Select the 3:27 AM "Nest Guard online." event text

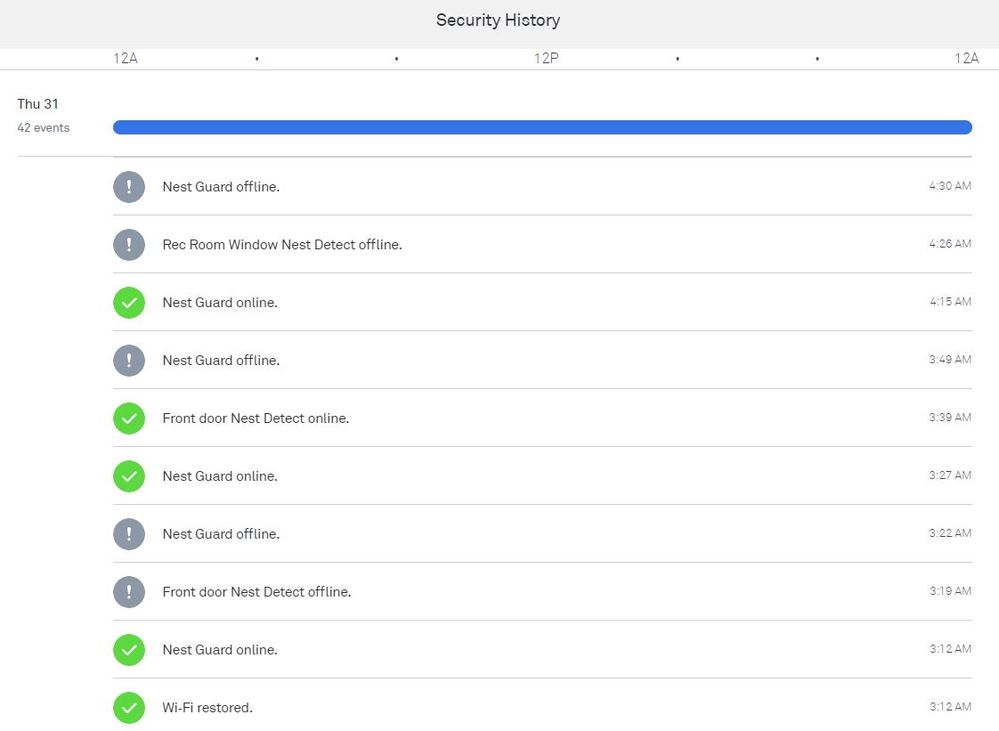[x=220, y=477]
